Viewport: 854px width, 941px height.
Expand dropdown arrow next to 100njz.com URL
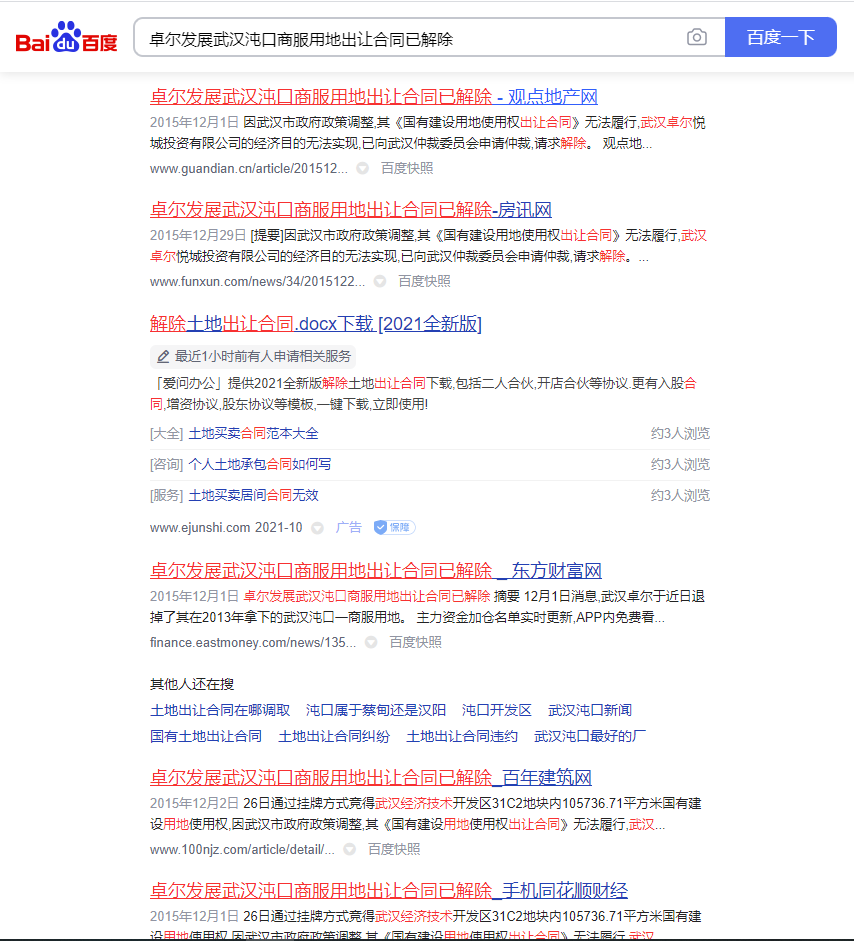[349, 850]
